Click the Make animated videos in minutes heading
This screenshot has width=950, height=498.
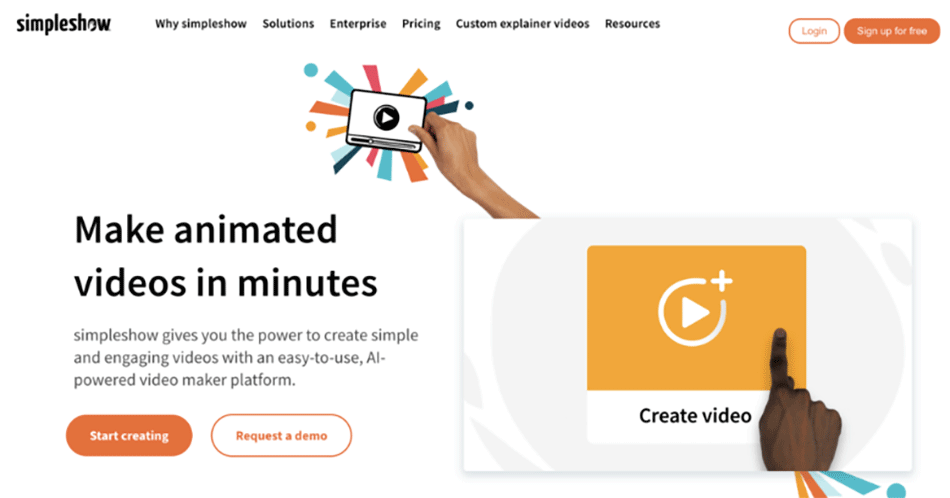(x=226, y=257)
